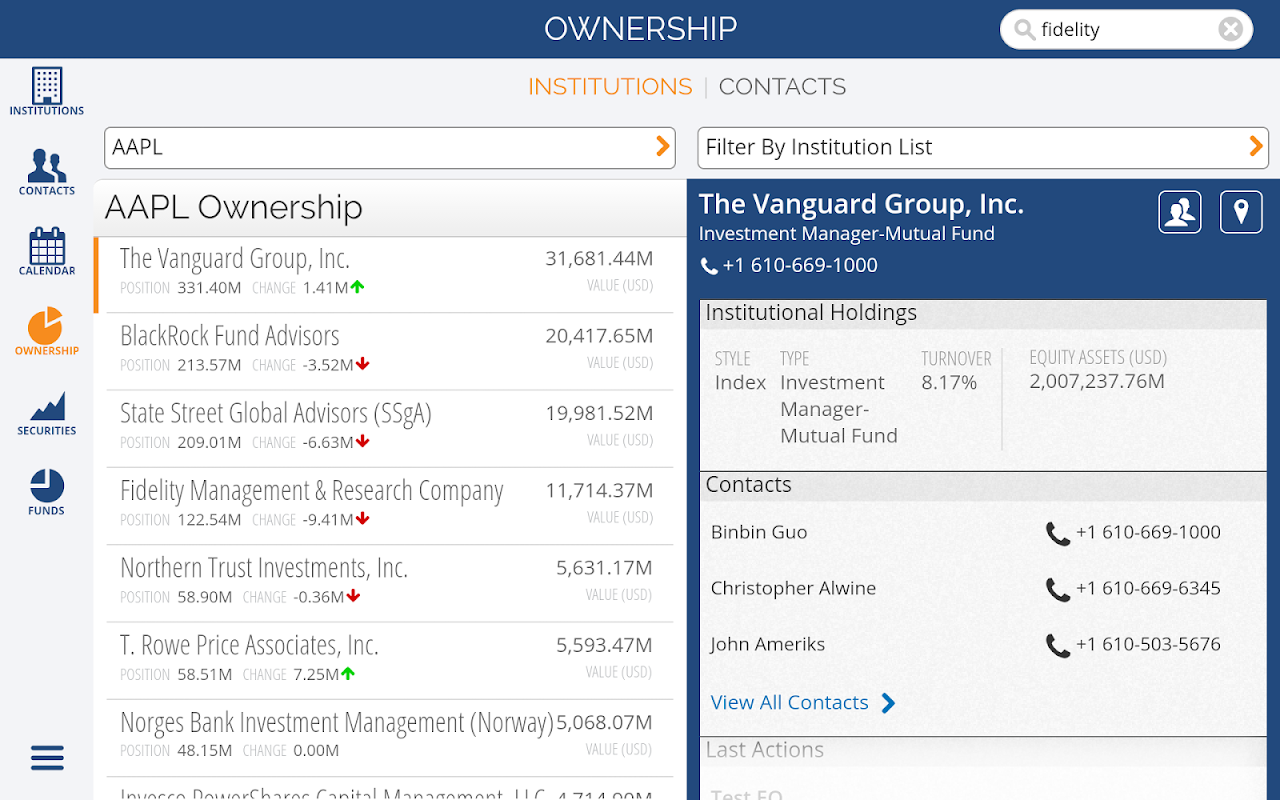The height and width of the screenshot is (800, 1280).
Task: Dial +1 610-503-5676
Action: (x=1148, y=644)
